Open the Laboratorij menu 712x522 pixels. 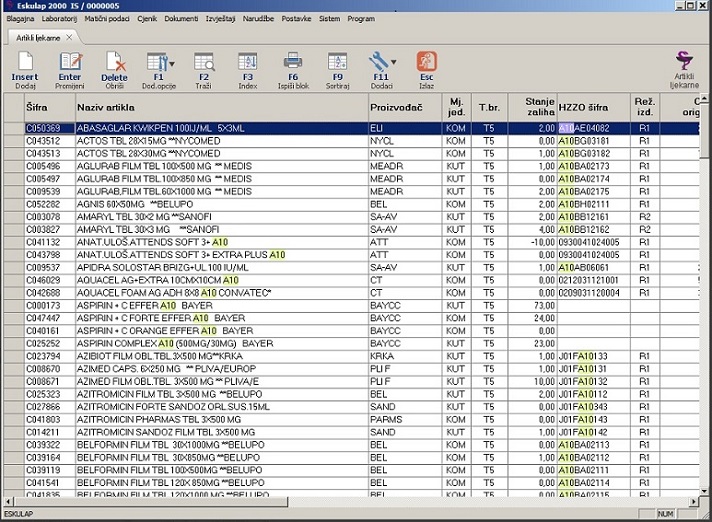click(59, 19)
